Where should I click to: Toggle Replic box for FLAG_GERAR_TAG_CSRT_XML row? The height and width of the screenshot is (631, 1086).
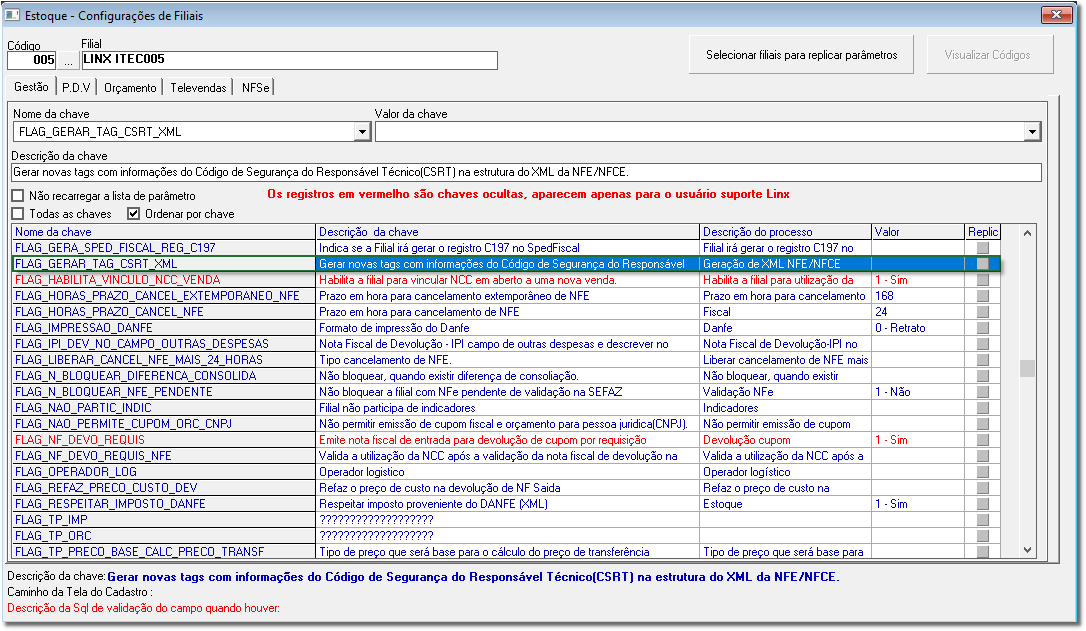click(x=982, y=264)
